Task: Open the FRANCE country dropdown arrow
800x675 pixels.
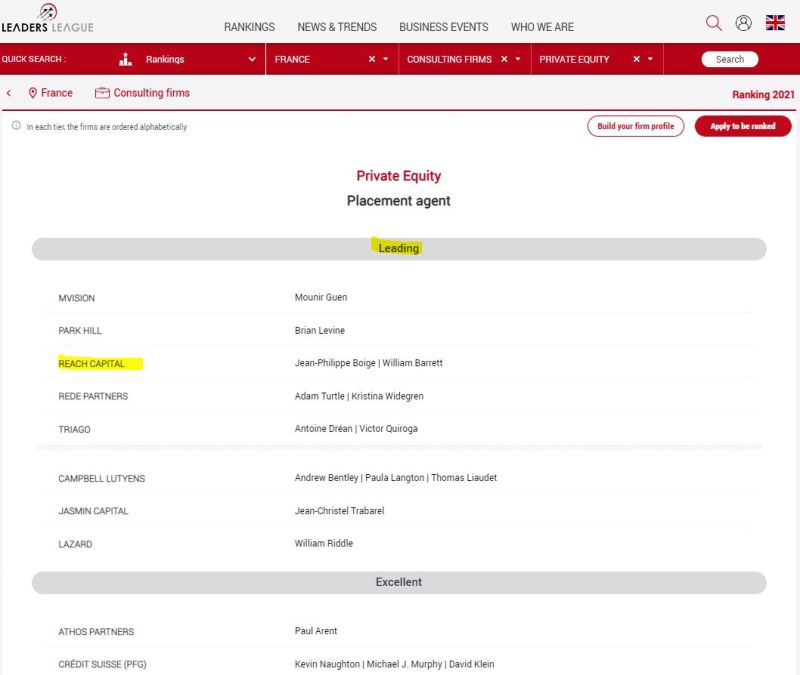Action: tap(386, 60)
